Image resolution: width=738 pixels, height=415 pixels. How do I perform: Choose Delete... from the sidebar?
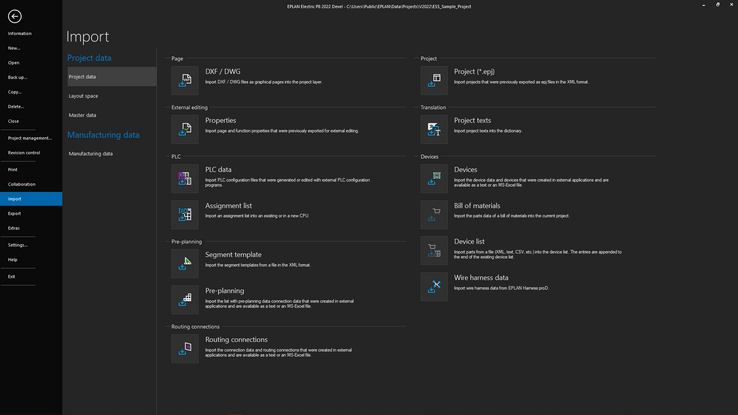click(31, 106)
